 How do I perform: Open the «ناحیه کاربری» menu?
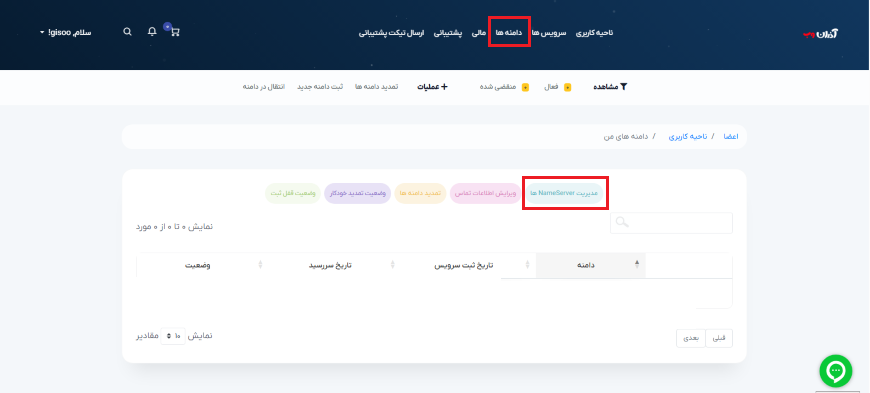pos(594,32)
